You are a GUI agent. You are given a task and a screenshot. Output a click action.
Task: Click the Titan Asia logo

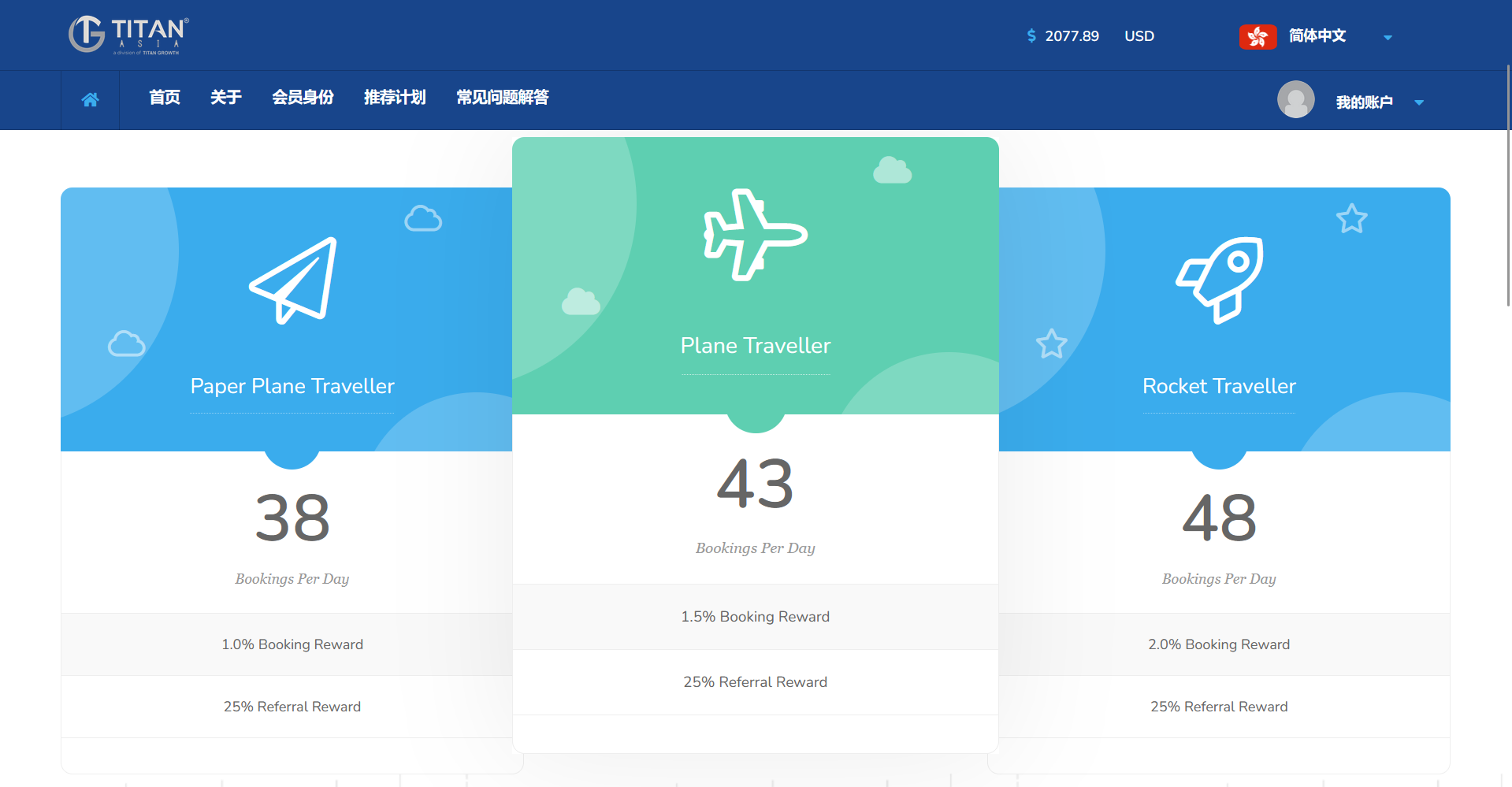point(128,35)
